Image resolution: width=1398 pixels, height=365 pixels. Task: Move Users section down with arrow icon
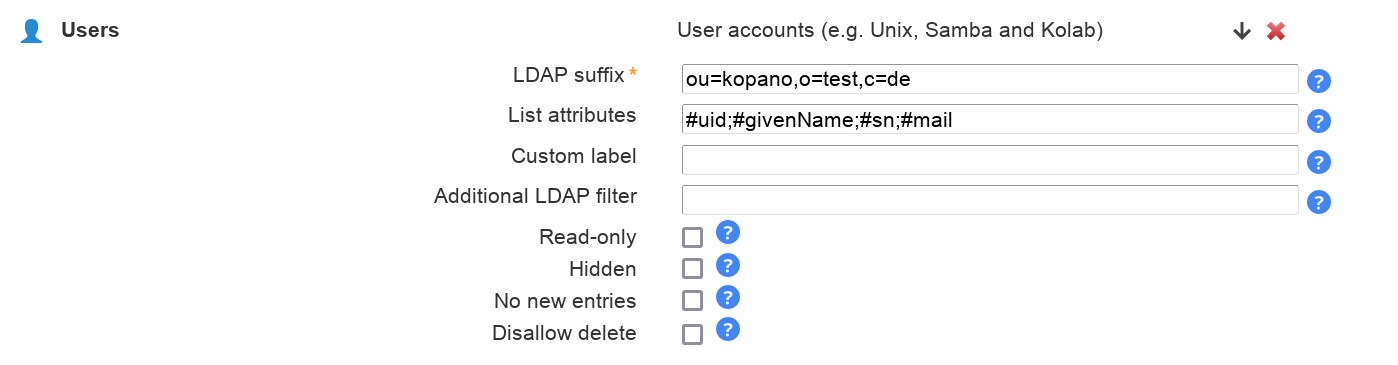[1242, 31]
